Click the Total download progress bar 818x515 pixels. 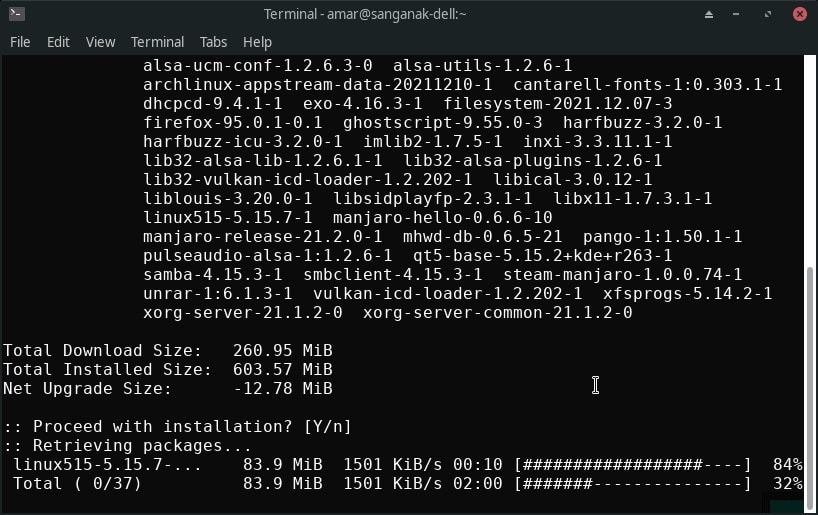[633, 484]
